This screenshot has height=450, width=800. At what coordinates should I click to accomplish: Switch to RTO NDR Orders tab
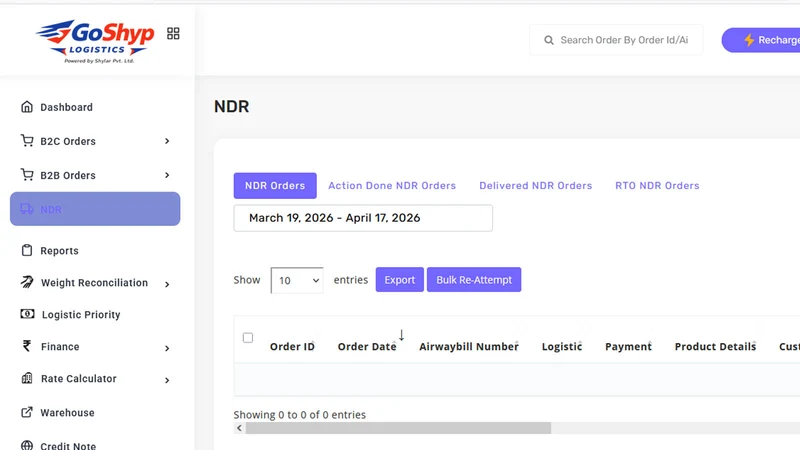[x=657, y=186]
